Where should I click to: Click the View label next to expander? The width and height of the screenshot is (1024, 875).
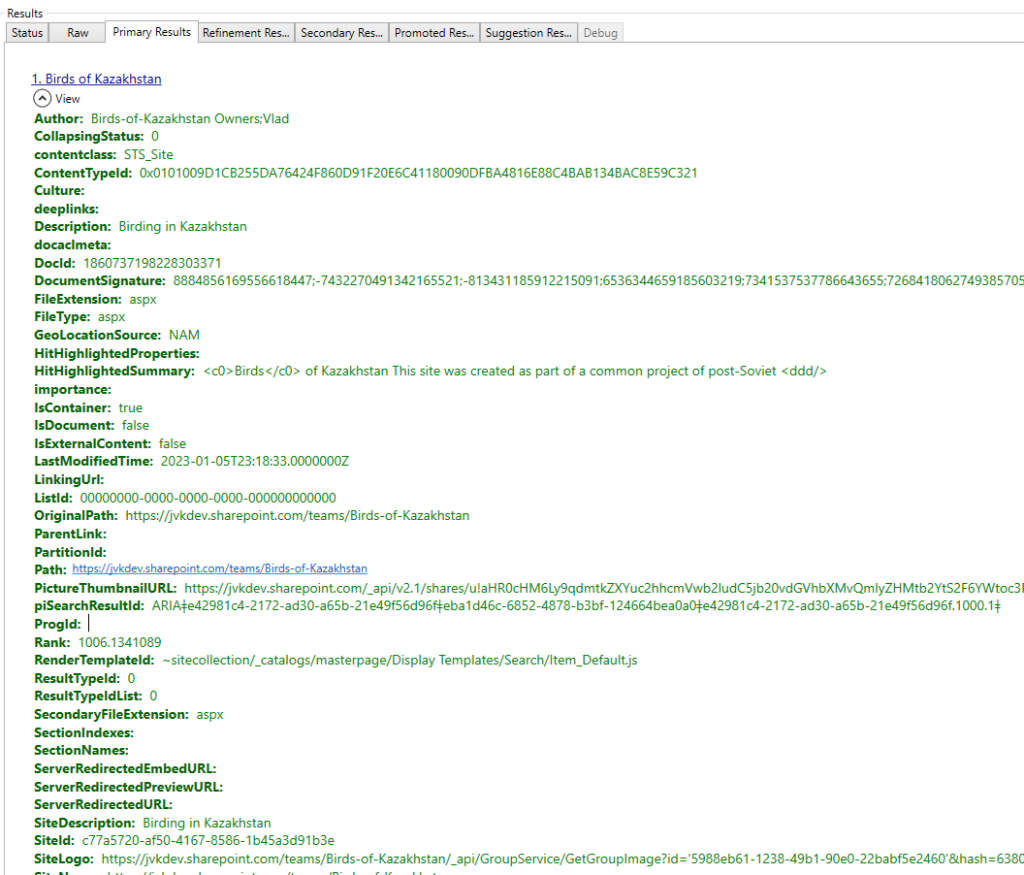67,99
